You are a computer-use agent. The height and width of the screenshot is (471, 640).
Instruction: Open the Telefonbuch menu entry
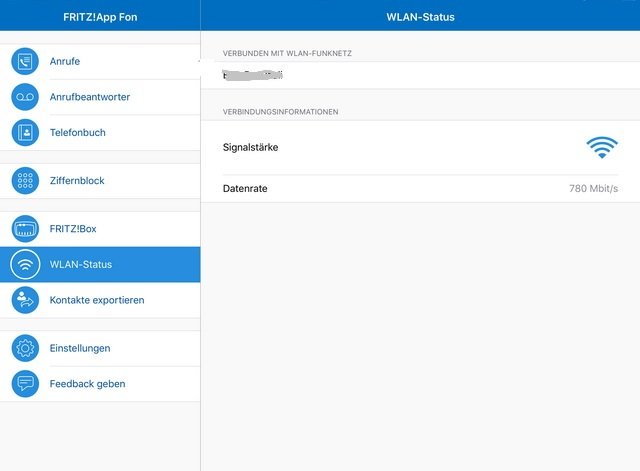coord(78,132)
